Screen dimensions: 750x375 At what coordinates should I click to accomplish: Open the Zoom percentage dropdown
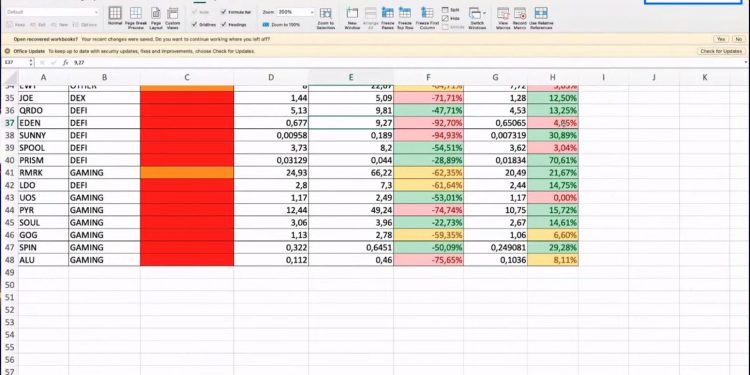click(296, 12)
